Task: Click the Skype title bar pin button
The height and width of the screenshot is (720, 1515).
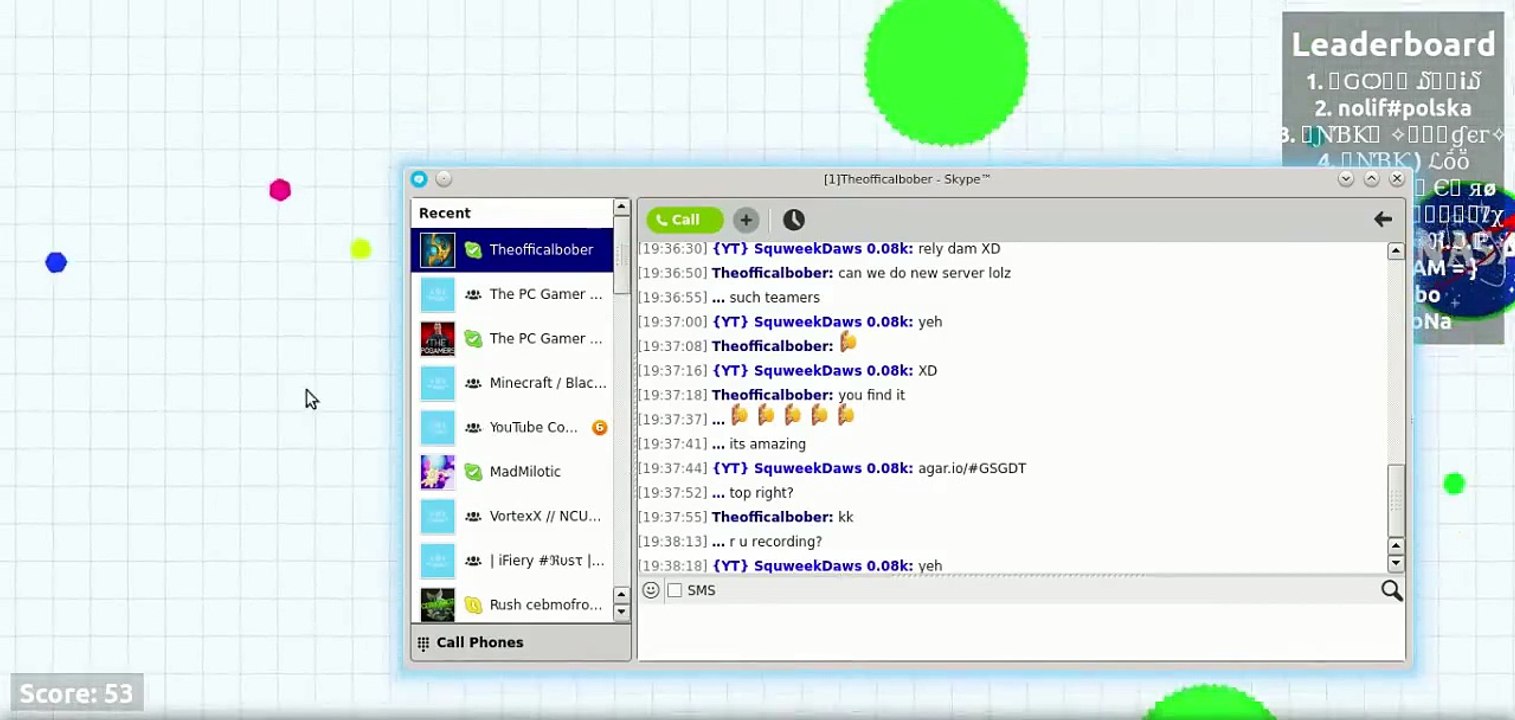Action: 444,179
